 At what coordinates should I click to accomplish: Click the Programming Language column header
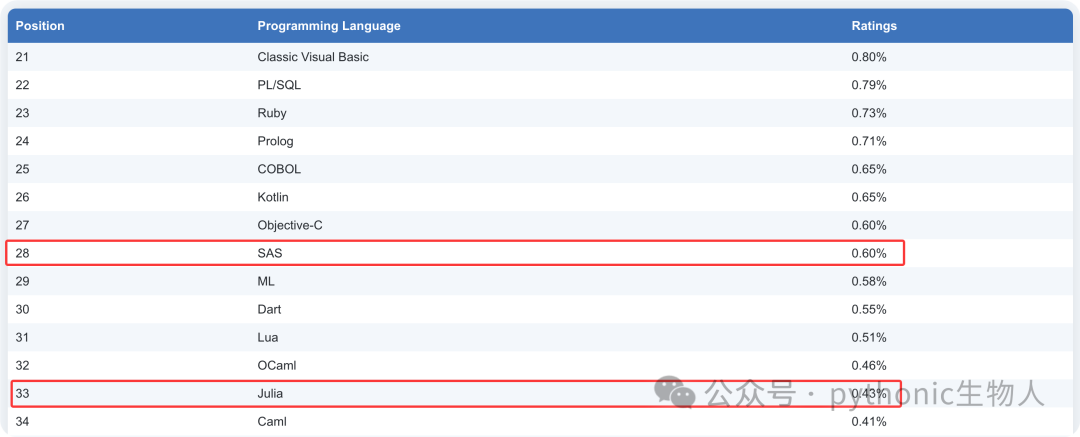pyautogui.click(x=329, y=26)
